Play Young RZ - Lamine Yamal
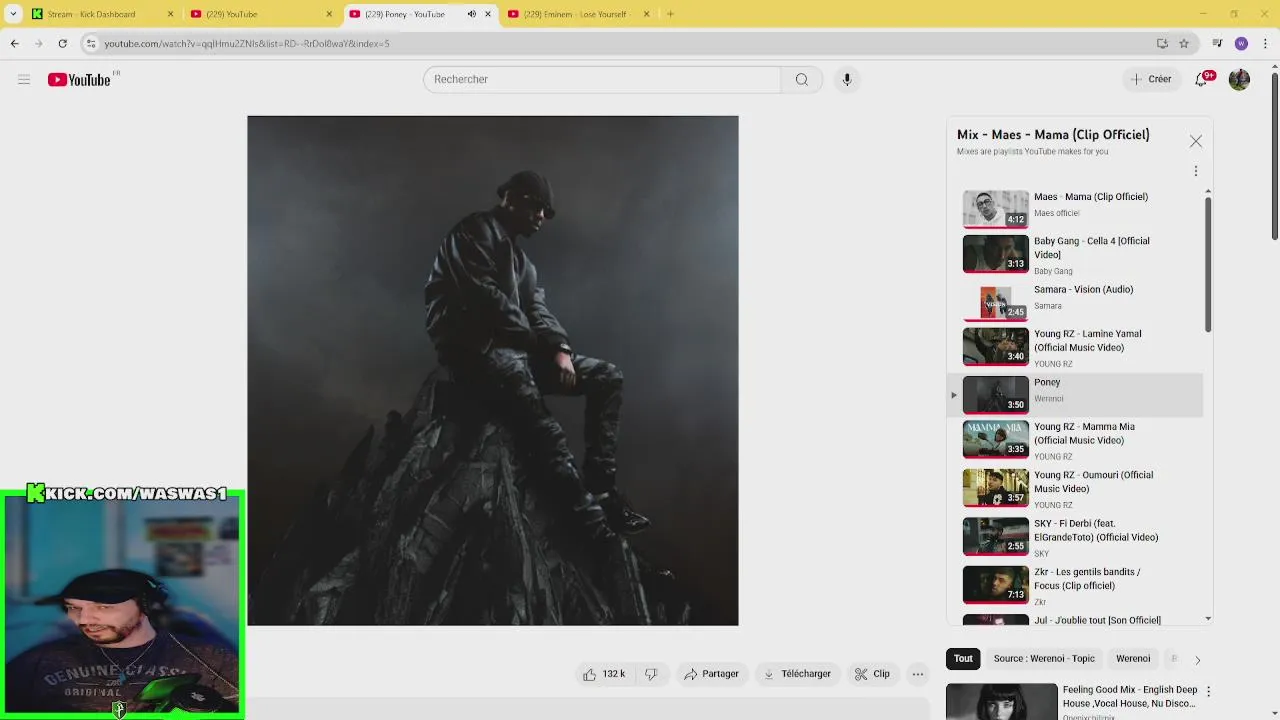1280x720 pixels. pos(1075,348)
